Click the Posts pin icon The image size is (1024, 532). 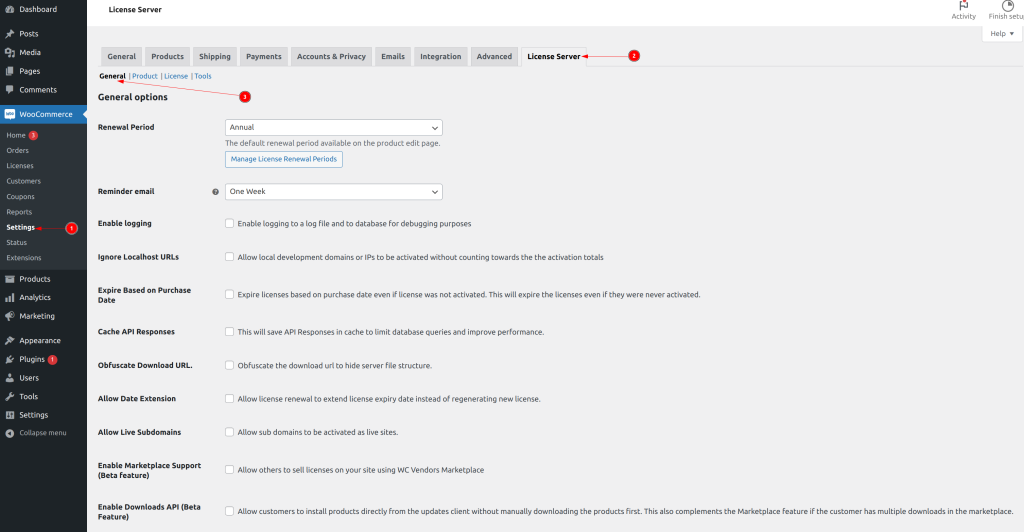pyautogui.click(x=9, y=33)
